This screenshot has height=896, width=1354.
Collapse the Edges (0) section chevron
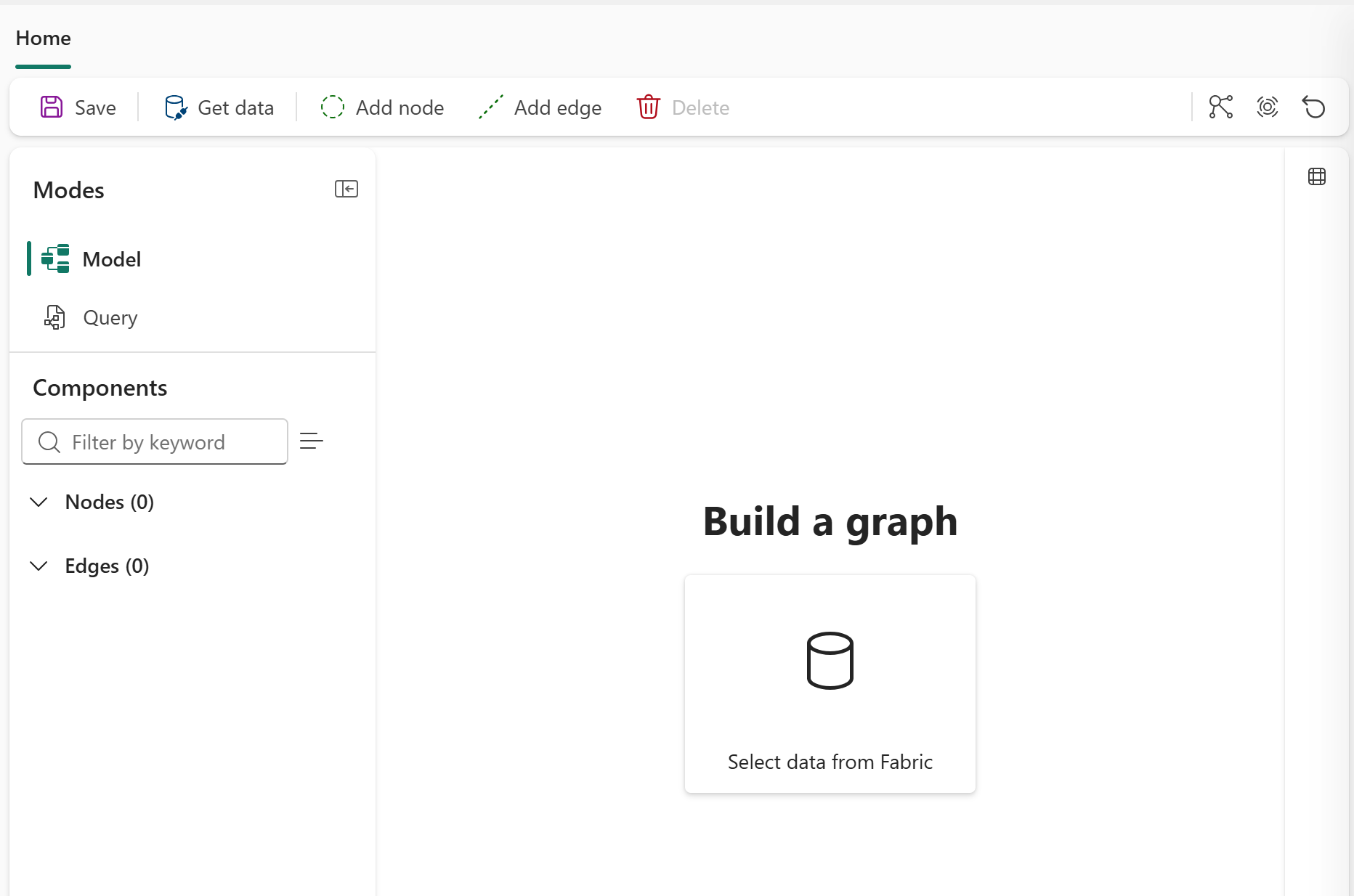(x=39, y=566)
